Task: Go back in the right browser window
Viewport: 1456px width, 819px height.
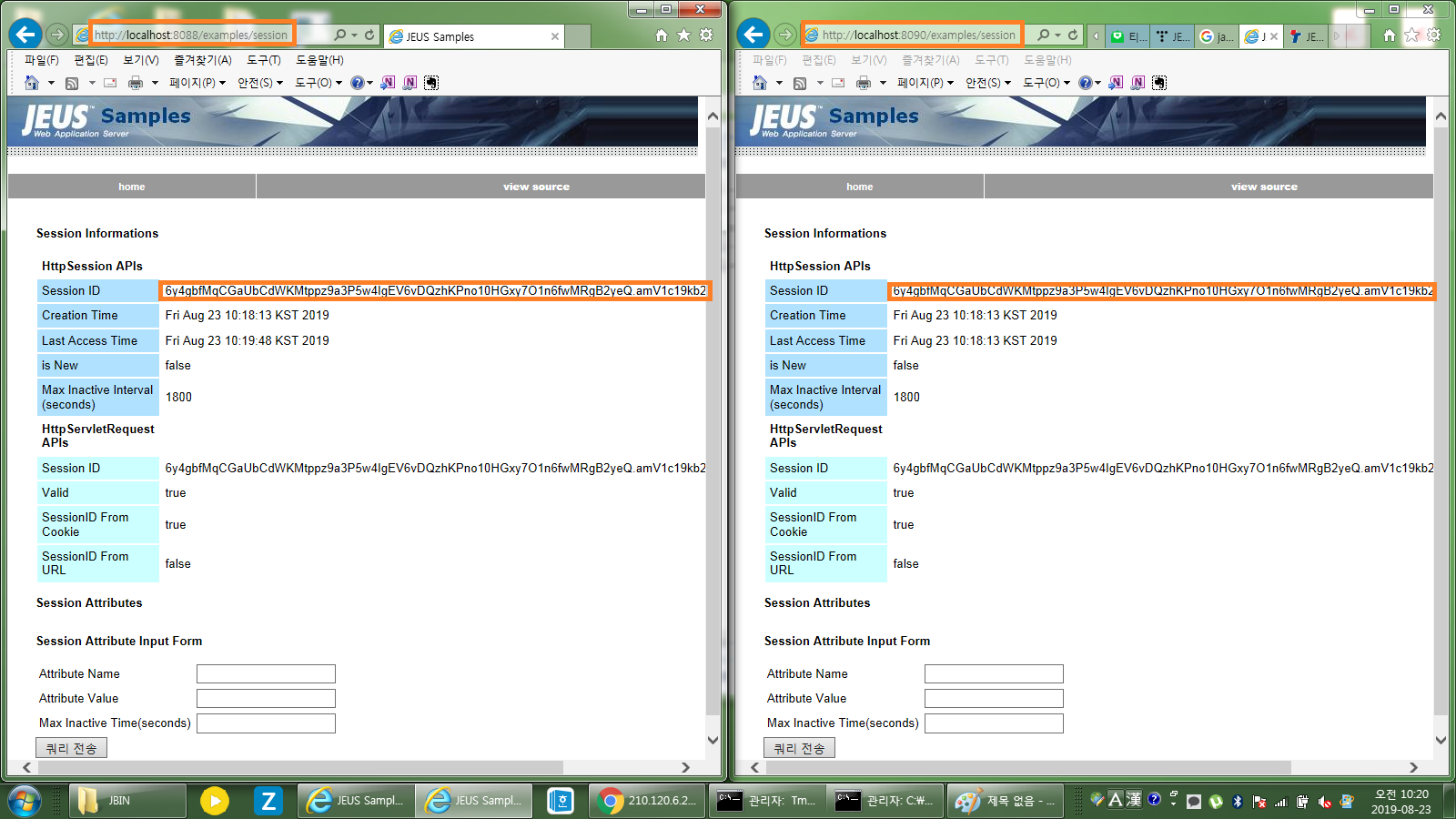Action: click(x=753, y=35)
